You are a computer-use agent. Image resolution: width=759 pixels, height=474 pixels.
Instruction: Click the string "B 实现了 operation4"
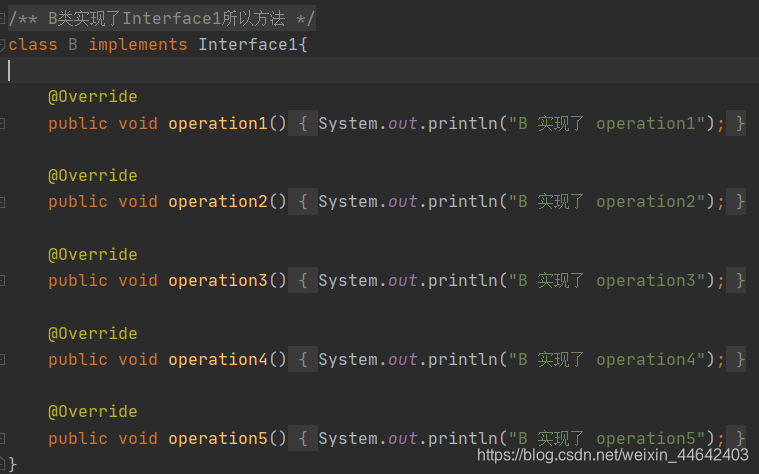pos(607,360)
